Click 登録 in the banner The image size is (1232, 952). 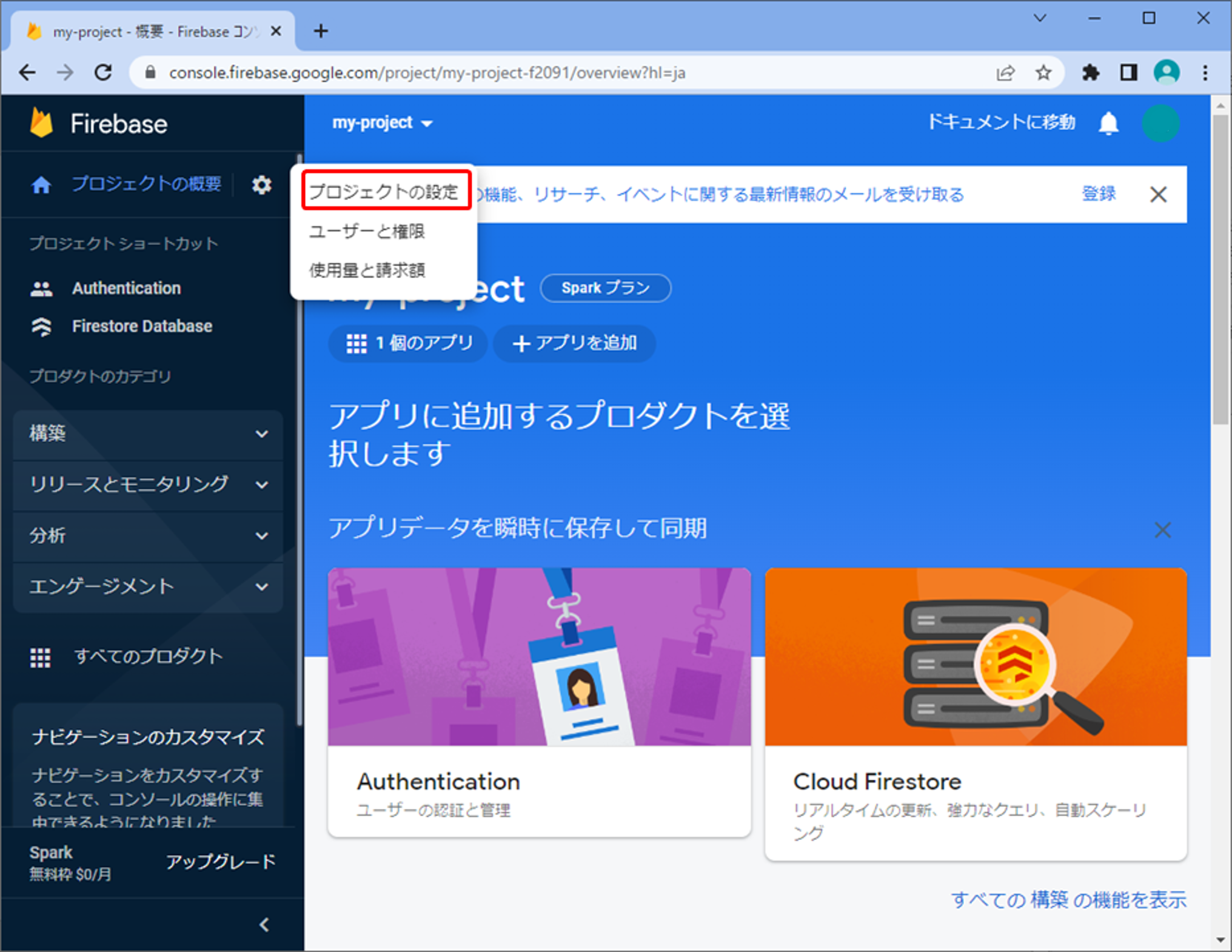point(1099,194)
